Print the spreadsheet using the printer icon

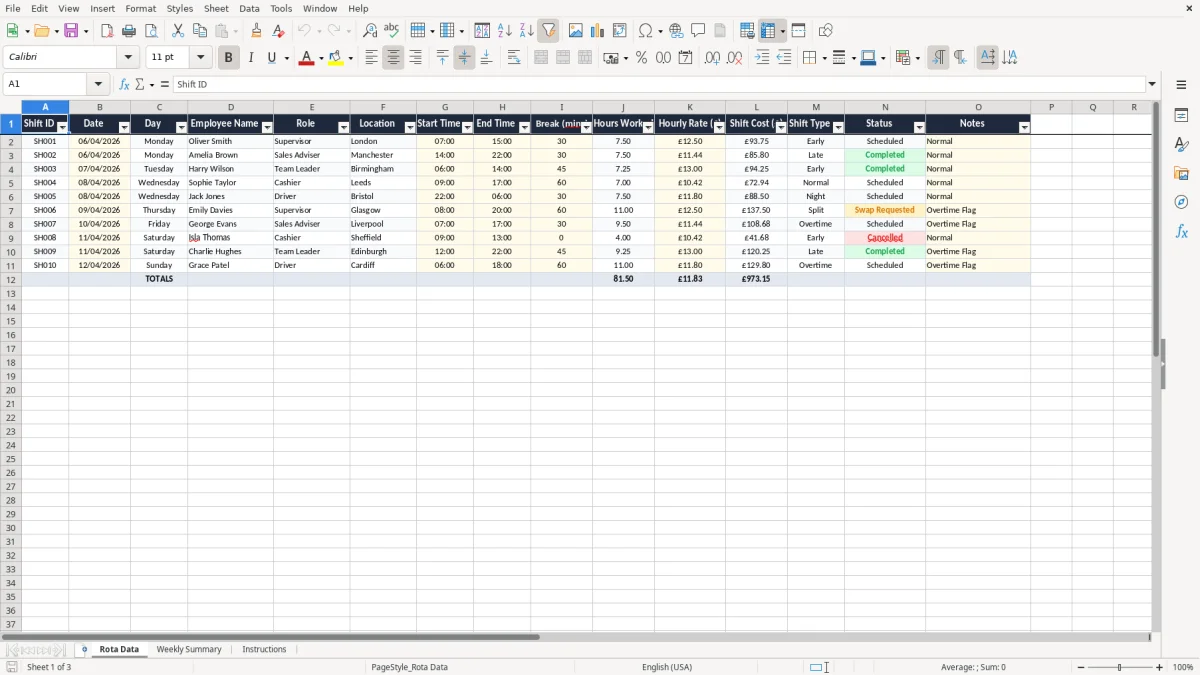coord(129,31)
